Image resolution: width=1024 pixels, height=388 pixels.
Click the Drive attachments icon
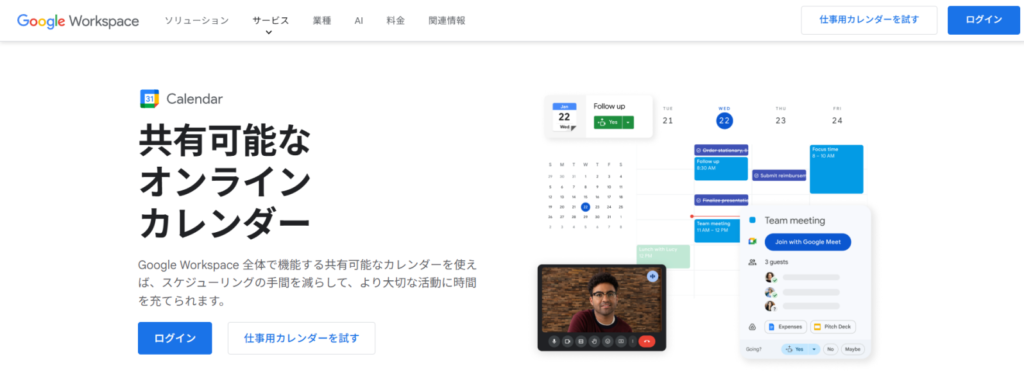pyautogui.click(x=752, y=327)
